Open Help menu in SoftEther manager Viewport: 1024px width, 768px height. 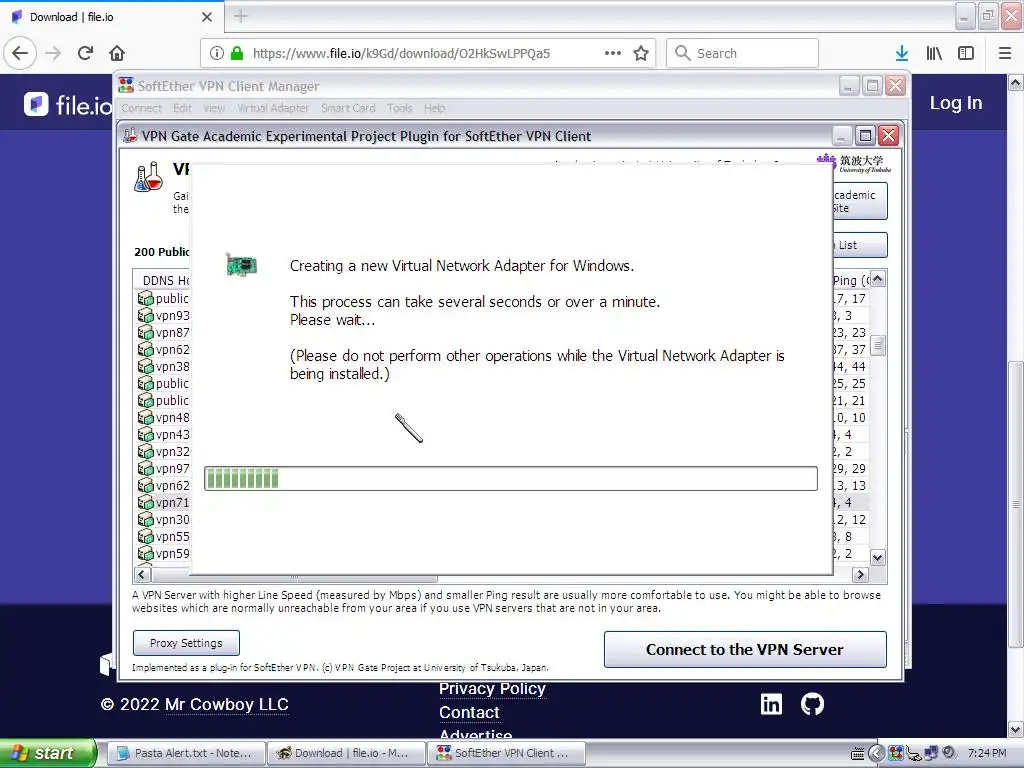tap(434, 108)
